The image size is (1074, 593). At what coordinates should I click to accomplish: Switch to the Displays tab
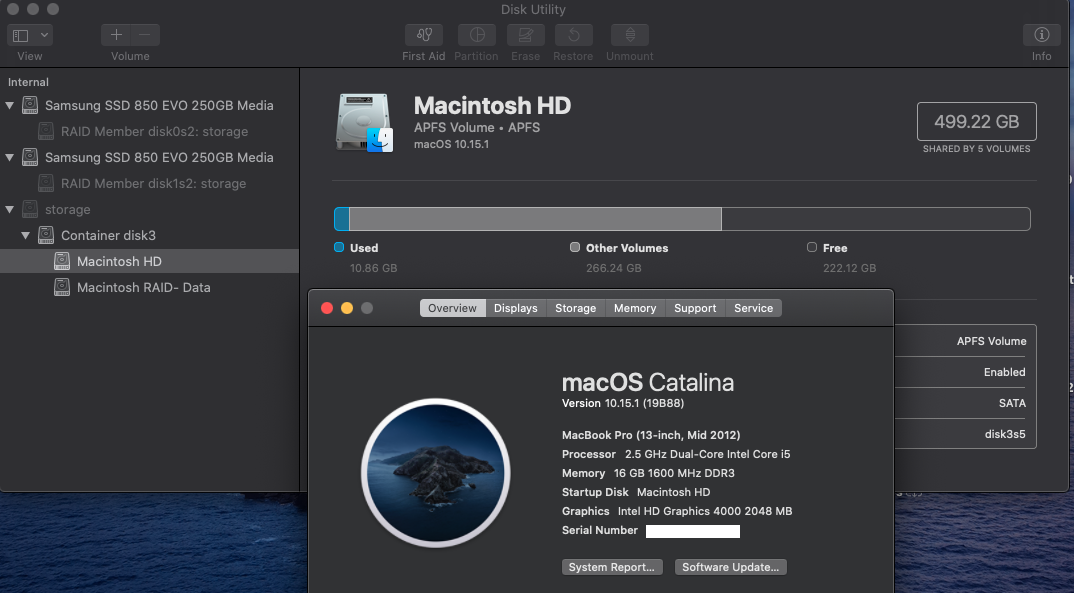[515, 308]
